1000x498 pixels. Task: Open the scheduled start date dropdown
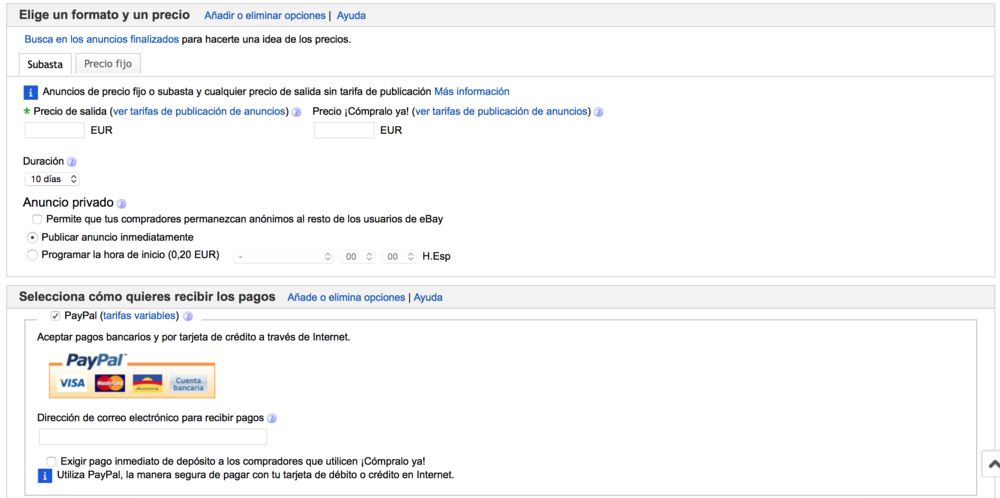pyautogui.click(x=284, y=257)
